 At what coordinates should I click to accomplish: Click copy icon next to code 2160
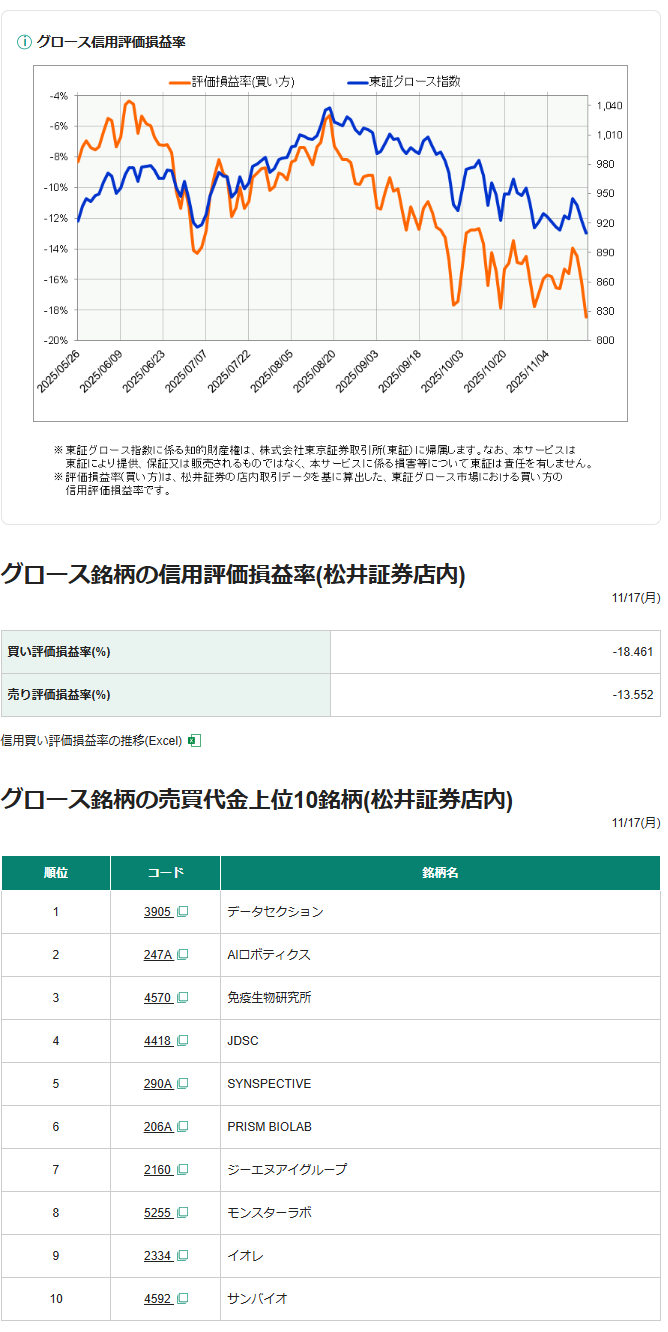point(183,1170)
